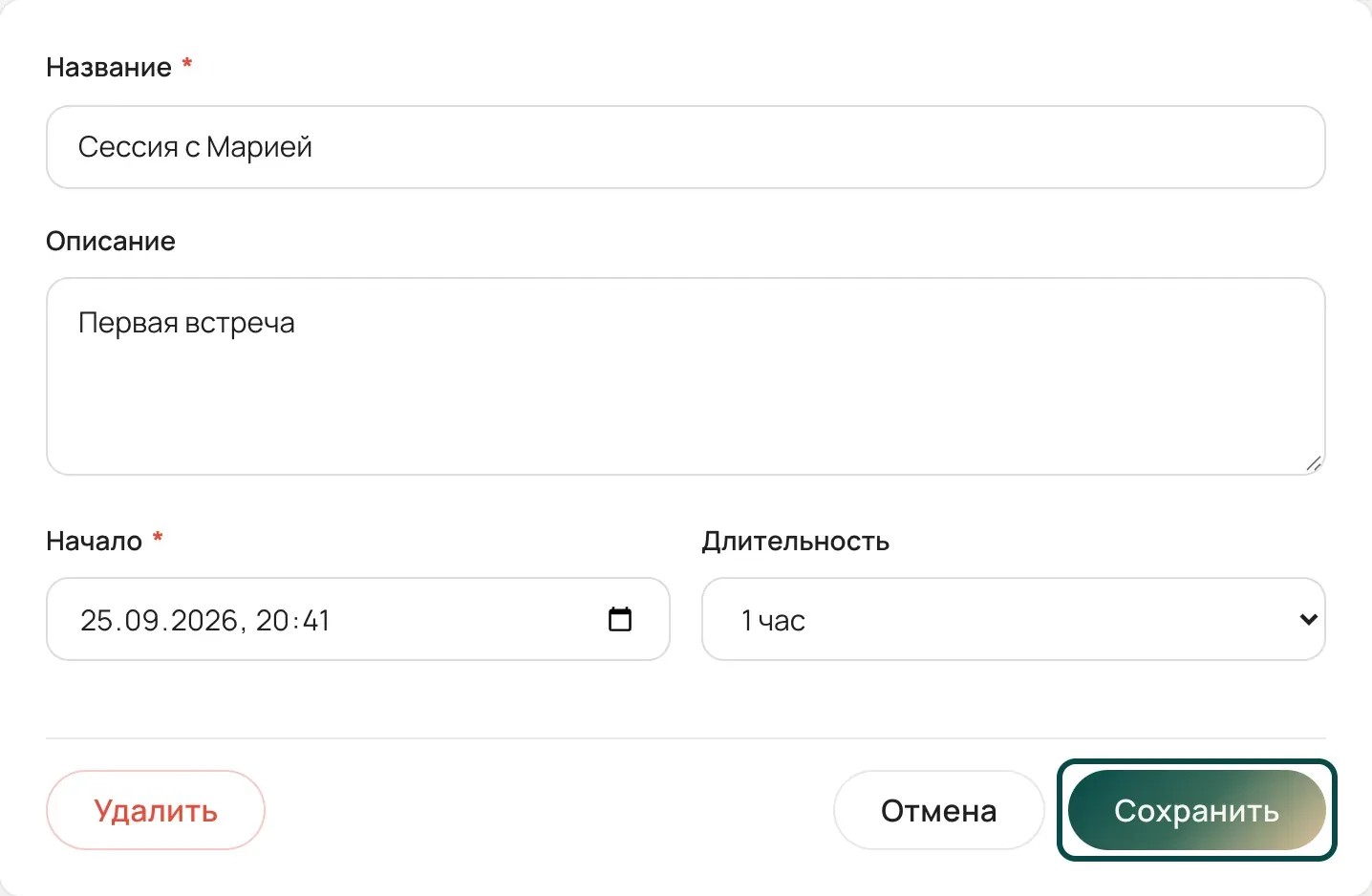Click the chevron arrow of duration select
Screen dimensions: 1372x896
tap(1308, 619)
